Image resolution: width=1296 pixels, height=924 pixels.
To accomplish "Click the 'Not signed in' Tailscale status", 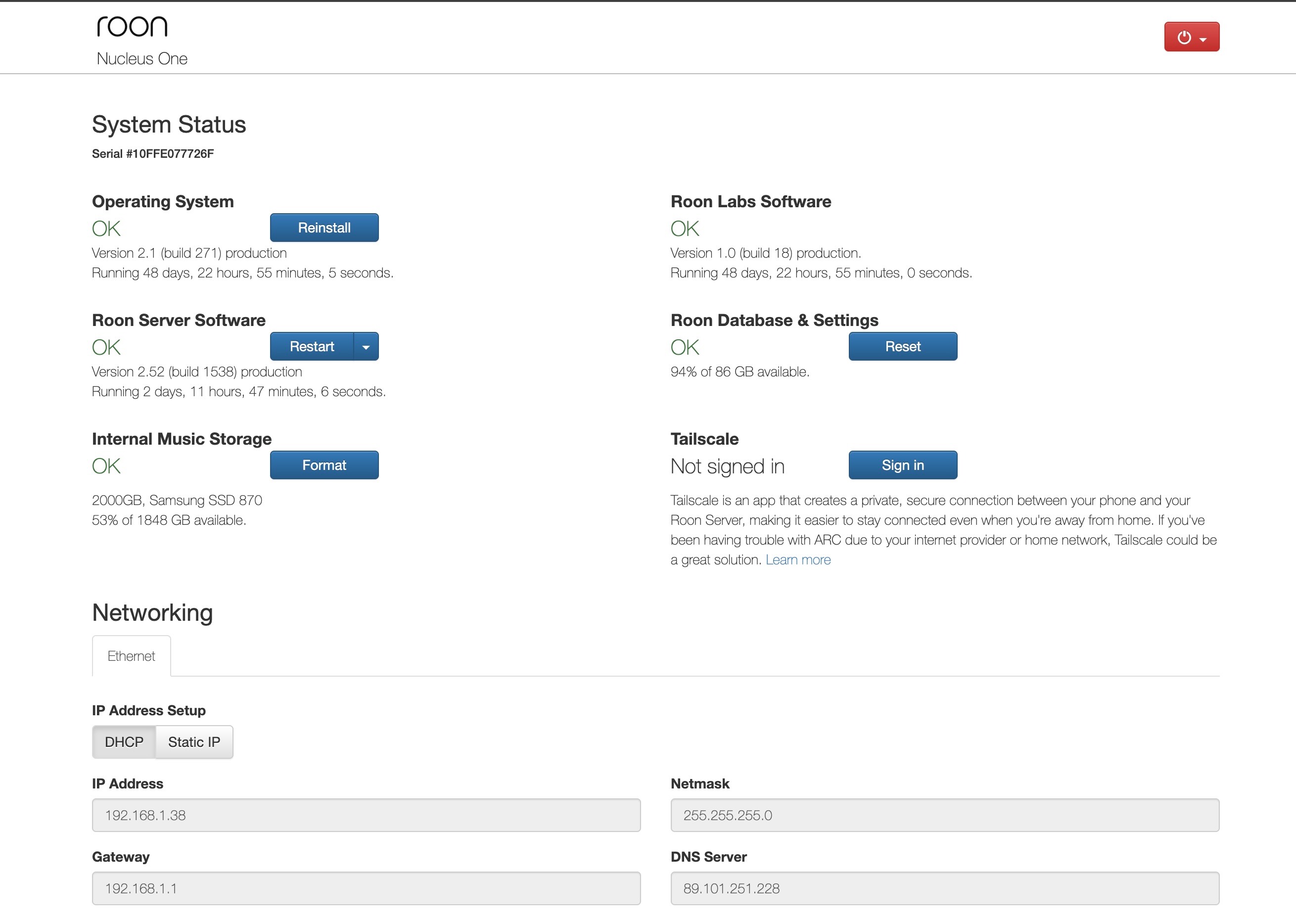I will pos(728,466).
